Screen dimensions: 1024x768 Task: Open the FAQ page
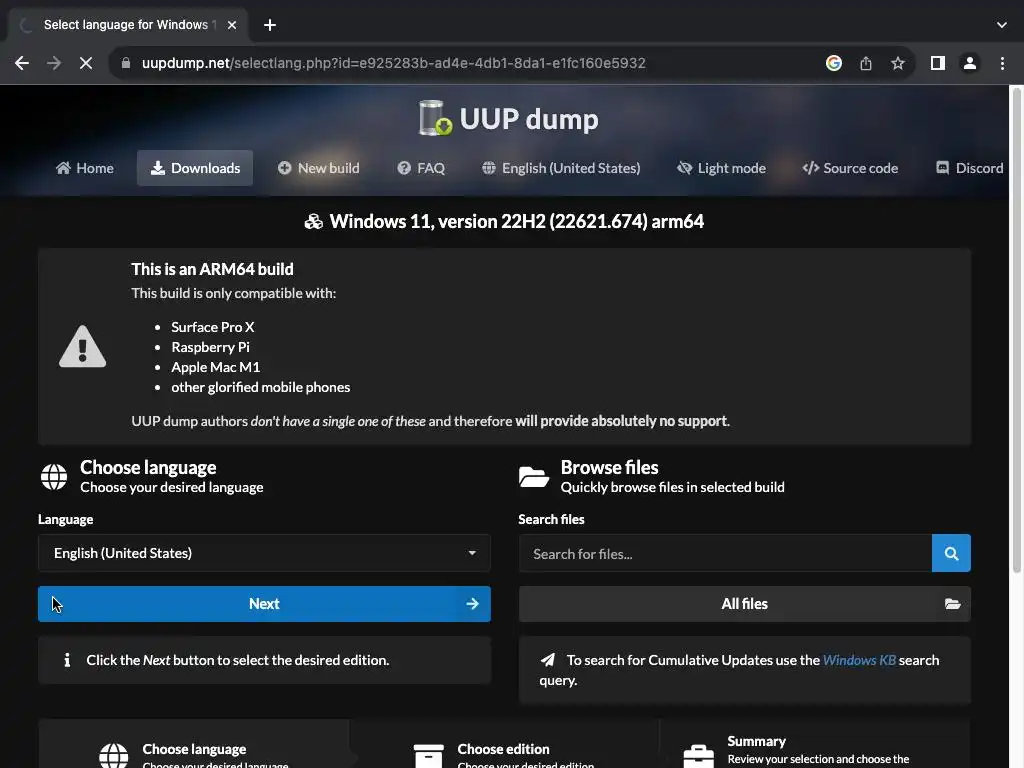point(421,168)
